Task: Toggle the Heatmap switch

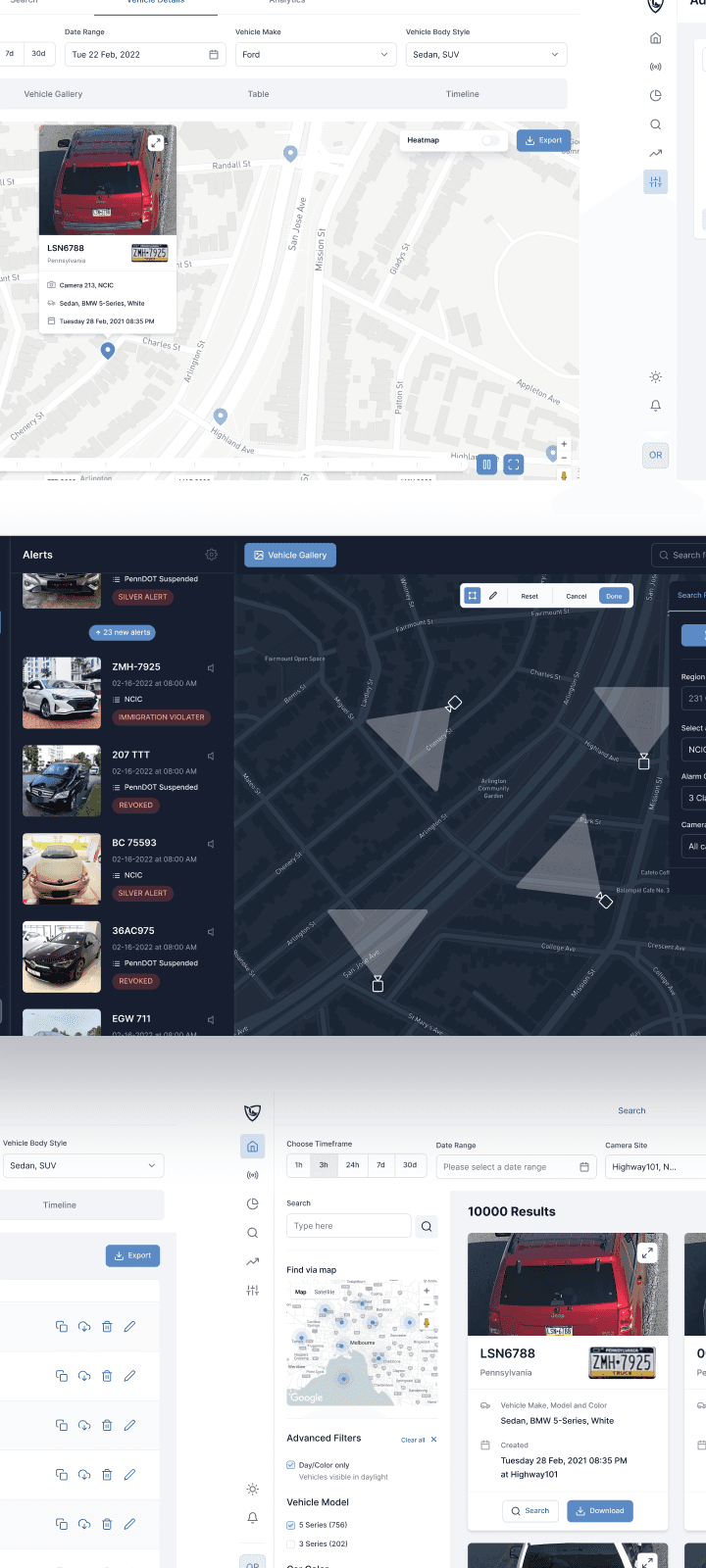Action: [x=490, y=140]
